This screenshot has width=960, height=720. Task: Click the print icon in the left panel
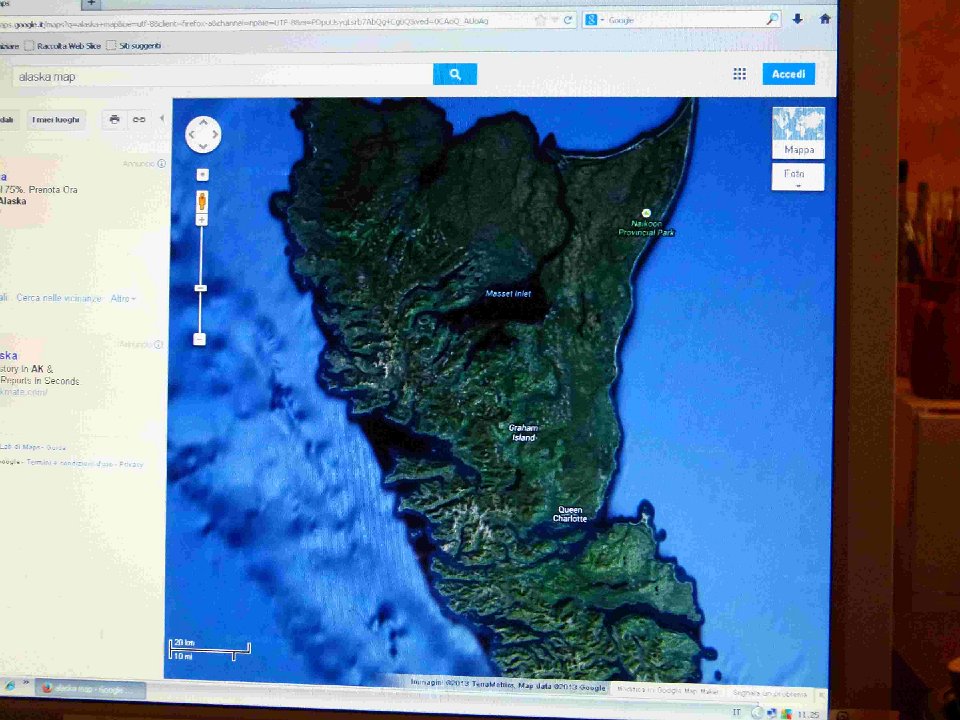pyautogui.click(x=114, y=119)
